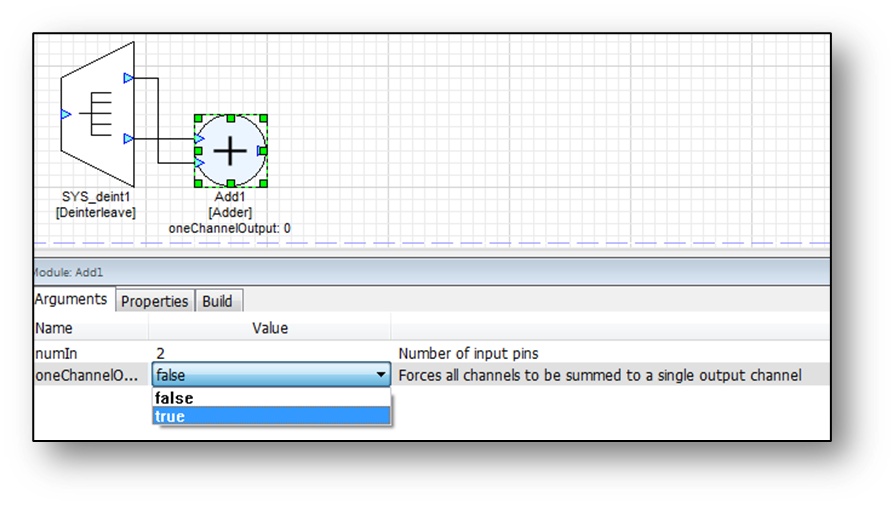Select the numIn argument row name

(56, 353)
